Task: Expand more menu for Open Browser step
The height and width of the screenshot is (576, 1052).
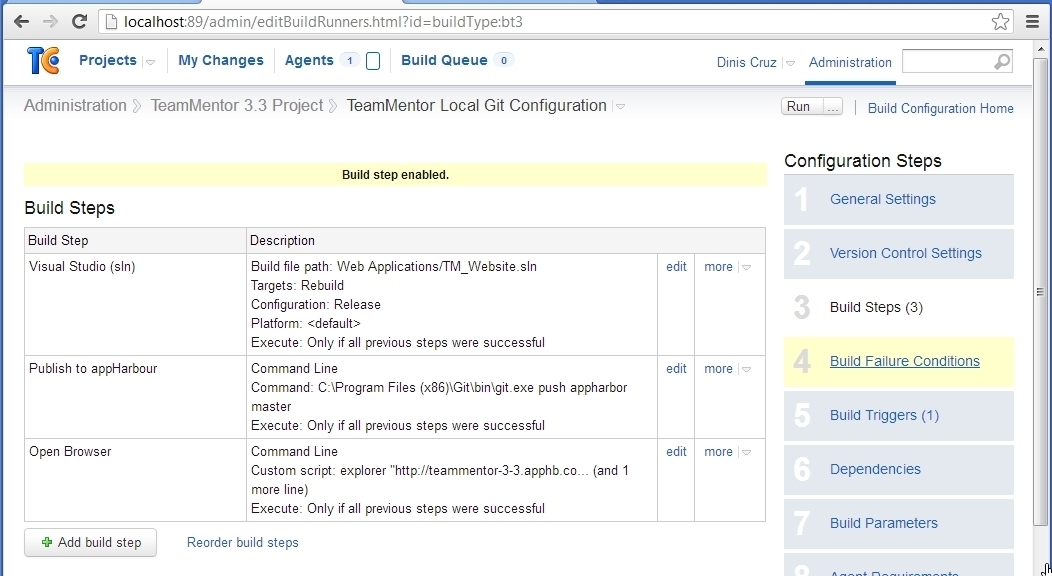Action: click(746, 453)
